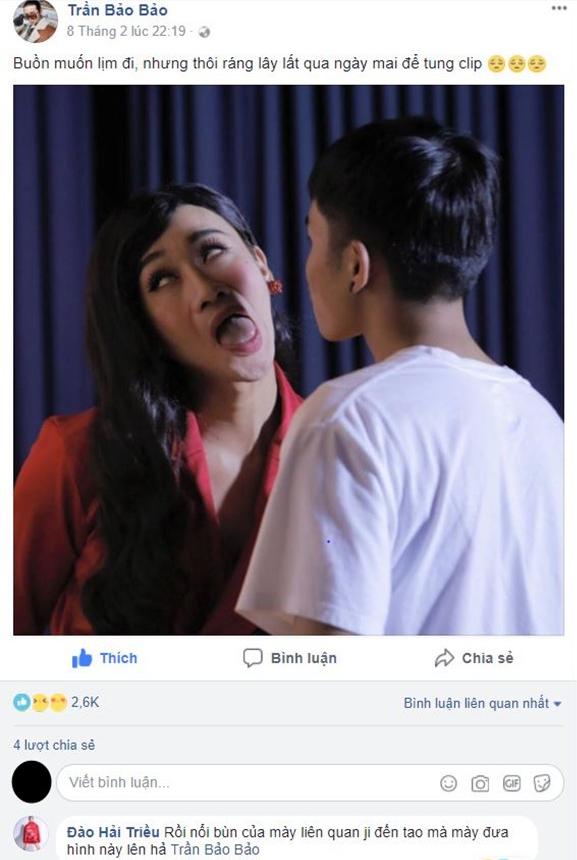Click the Thích thumbs-up icon
The image size is (577, 860).
tap(82, 658)
